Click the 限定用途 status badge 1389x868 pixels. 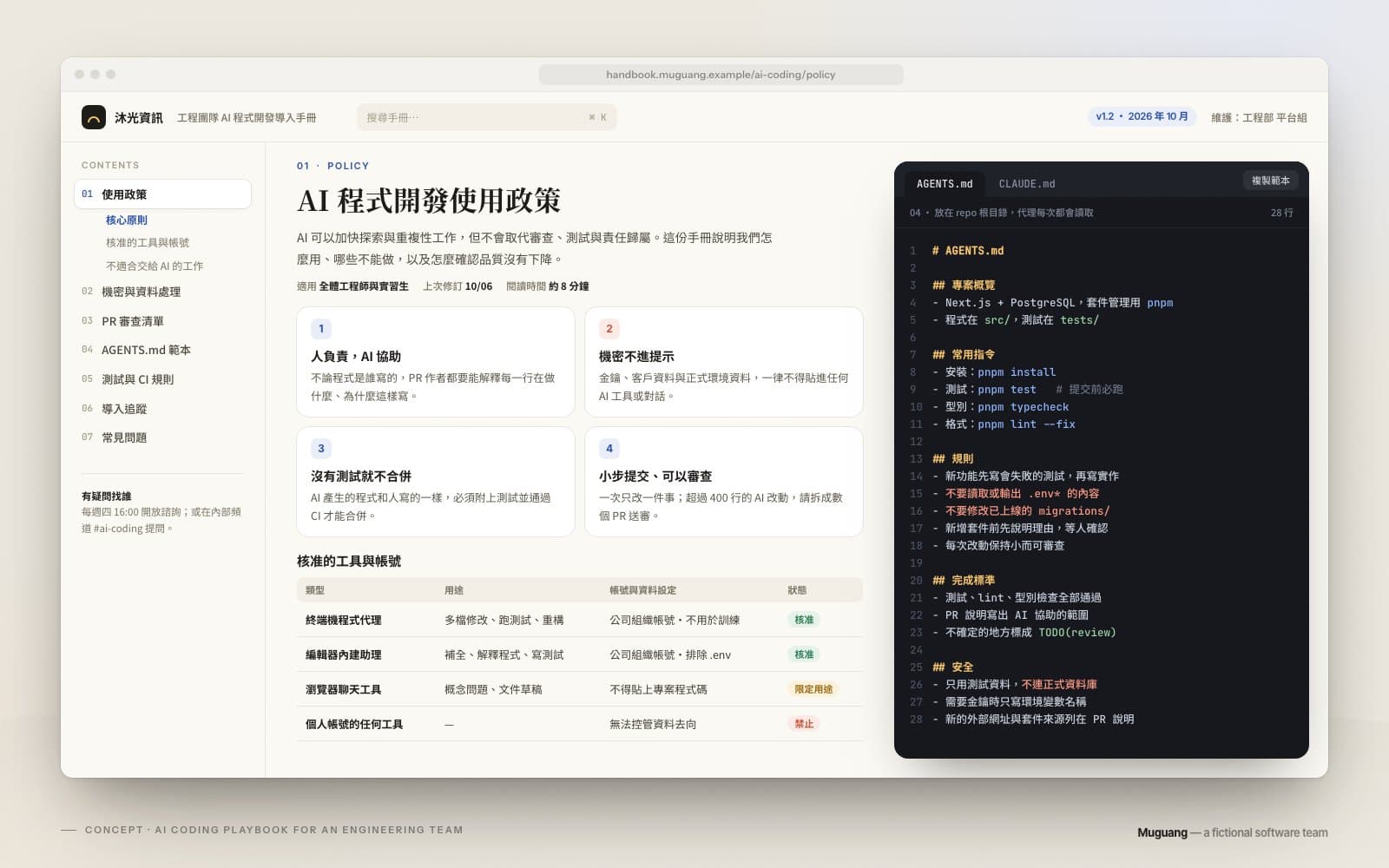click(x=813, y=689)
